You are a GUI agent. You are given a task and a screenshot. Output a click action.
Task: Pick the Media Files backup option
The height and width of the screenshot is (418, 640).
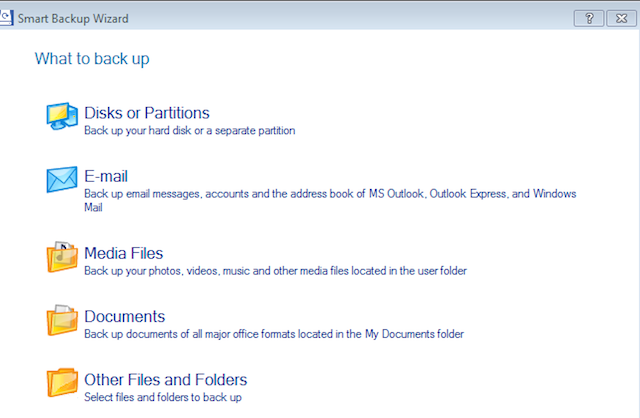pos(123,253)
